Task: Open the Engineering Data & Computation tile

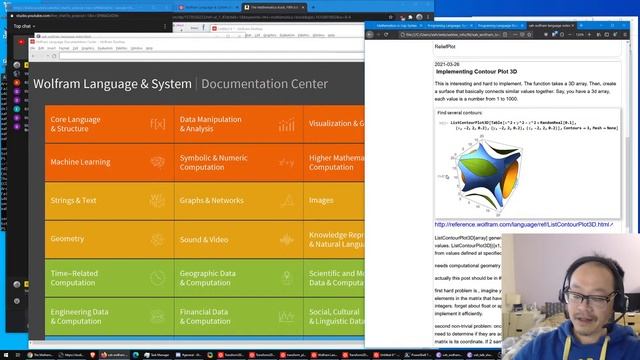Action: (x=109, y=316)
